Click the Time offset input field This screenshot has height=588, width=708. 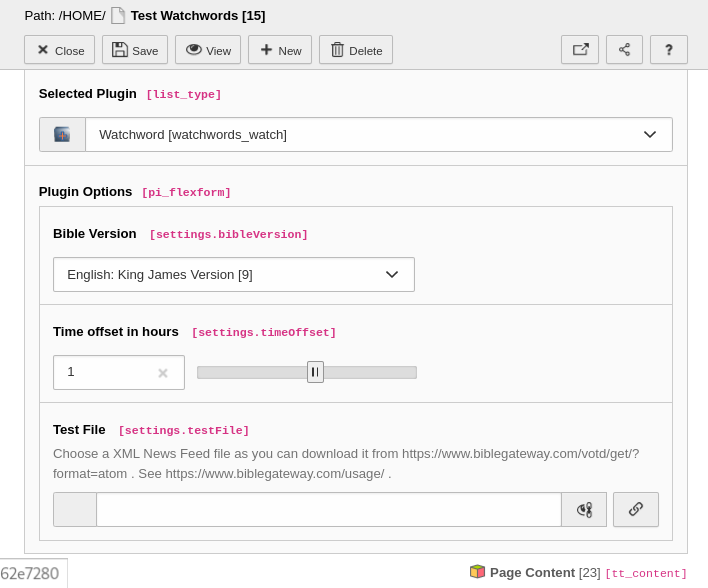coord(119,373)
